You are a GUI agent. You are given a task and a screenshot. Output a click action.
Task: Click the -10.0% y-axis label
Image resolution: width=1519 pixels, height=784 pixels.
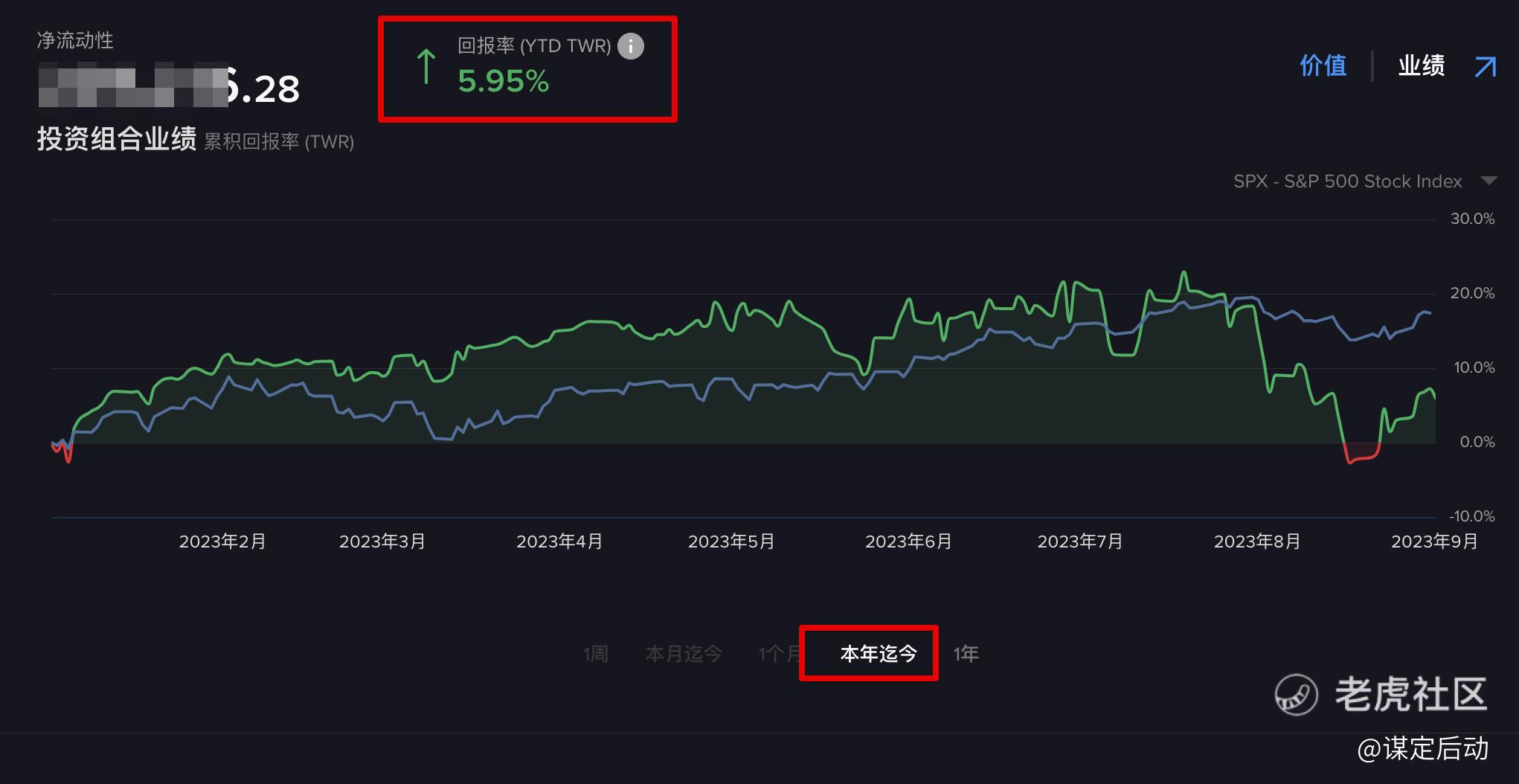(x=1471, y=516)
